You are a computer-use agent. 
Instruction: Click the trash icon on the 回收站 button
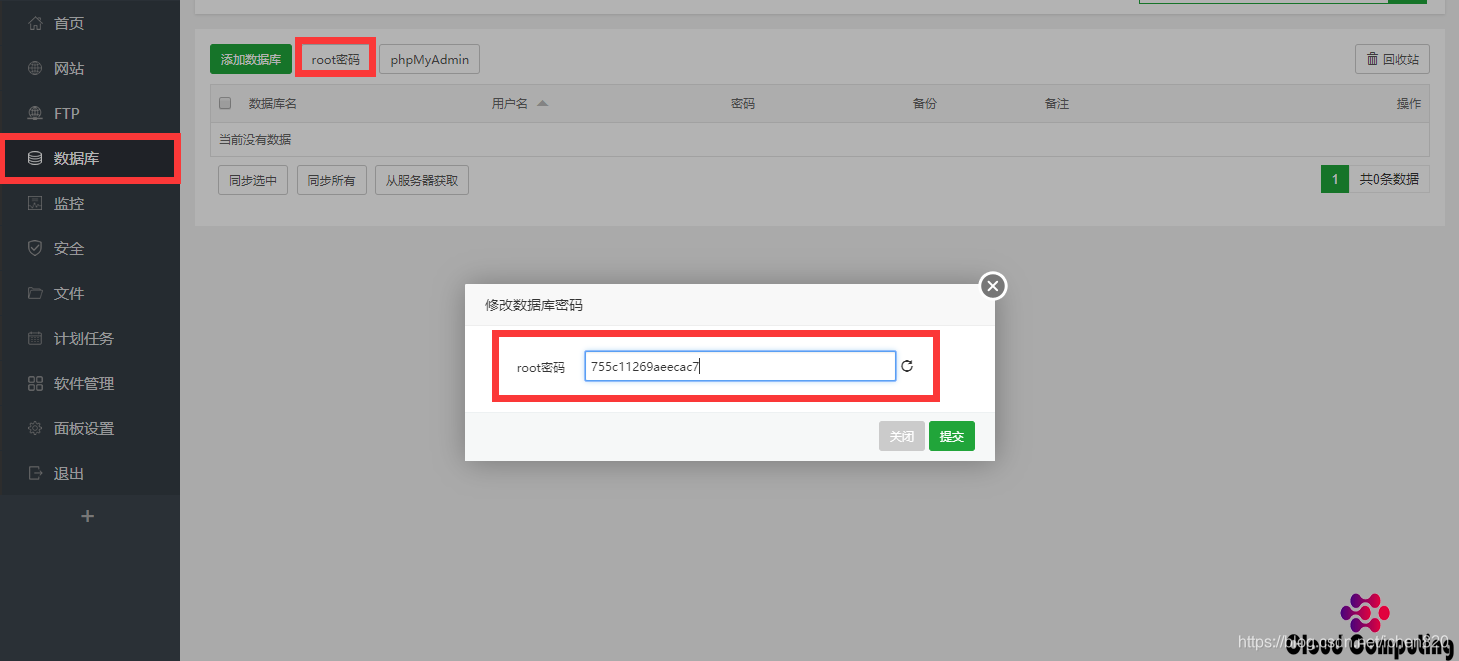coord(1372,59)
